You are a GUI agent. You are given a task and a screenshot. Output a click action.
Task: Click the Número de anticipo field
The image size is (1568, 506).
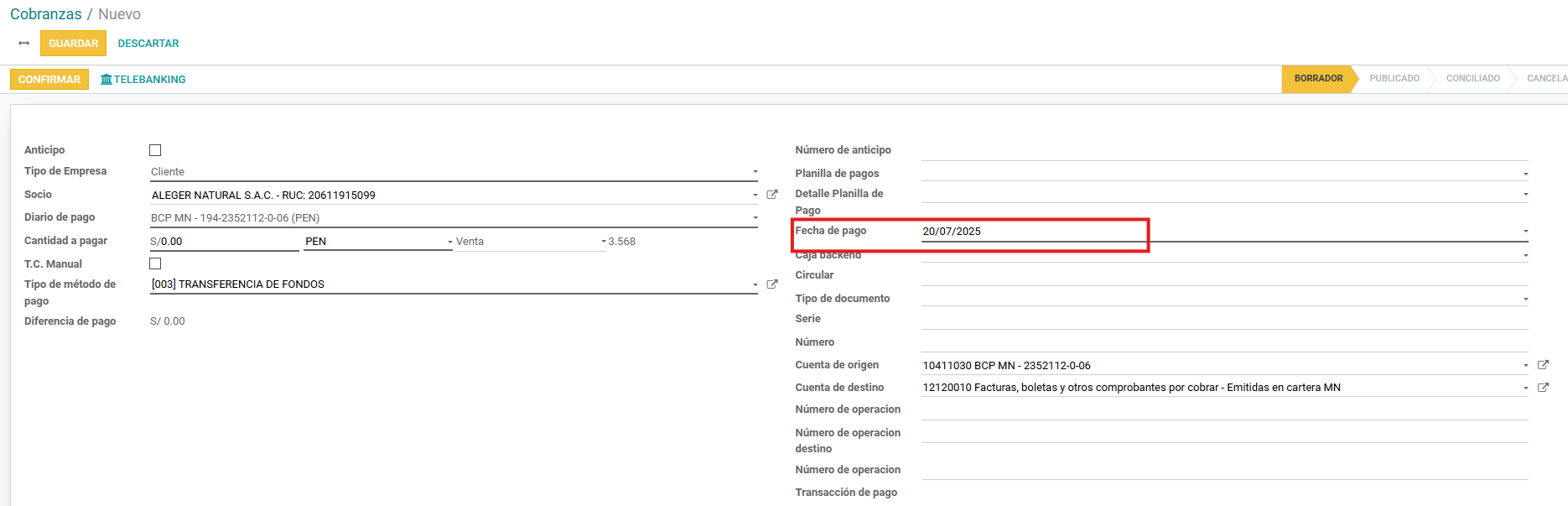tap(1224, 151)
